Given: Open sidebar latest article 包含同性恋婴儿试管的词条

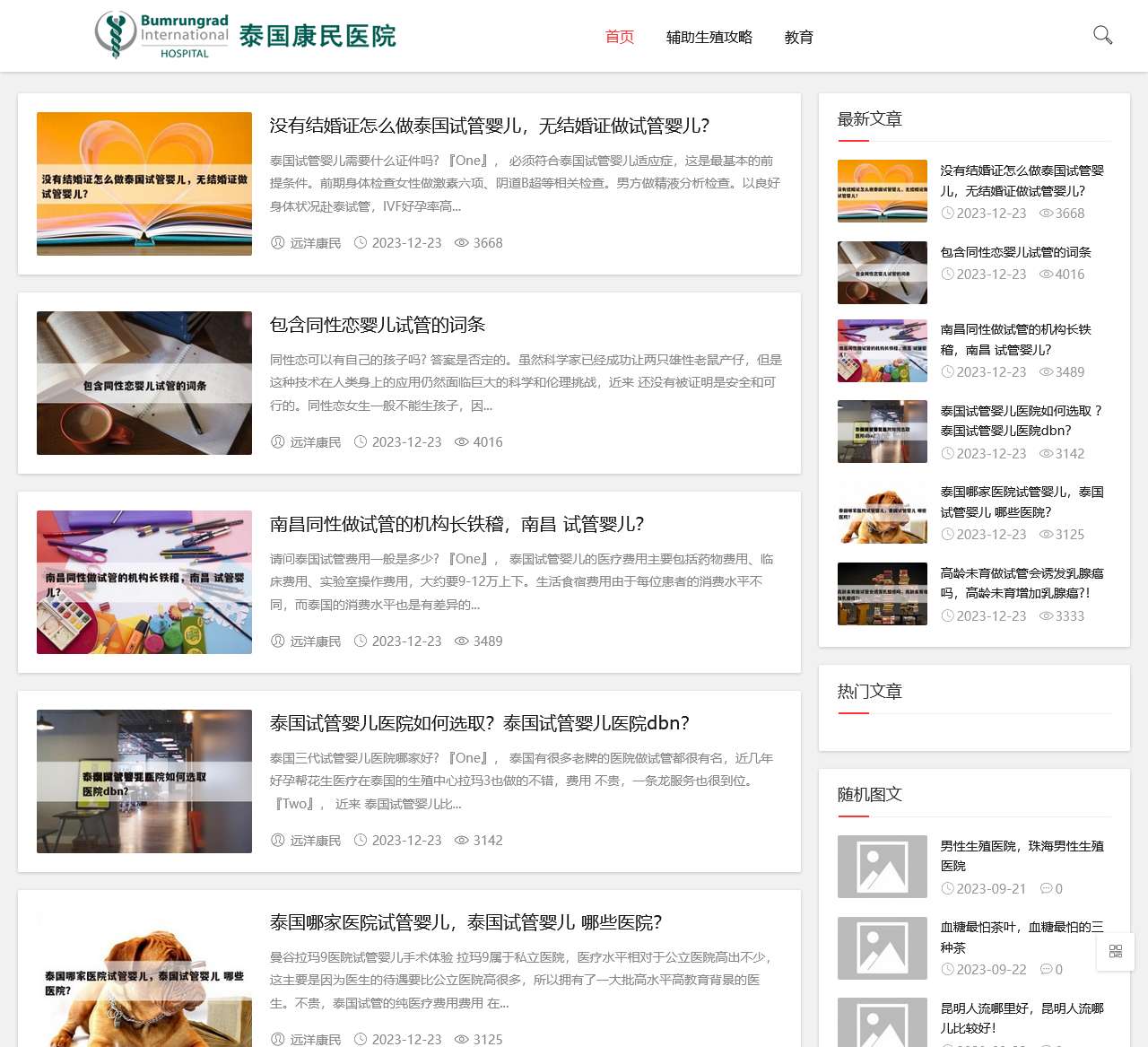Looking at the screenshot, I should (1016, 252).
